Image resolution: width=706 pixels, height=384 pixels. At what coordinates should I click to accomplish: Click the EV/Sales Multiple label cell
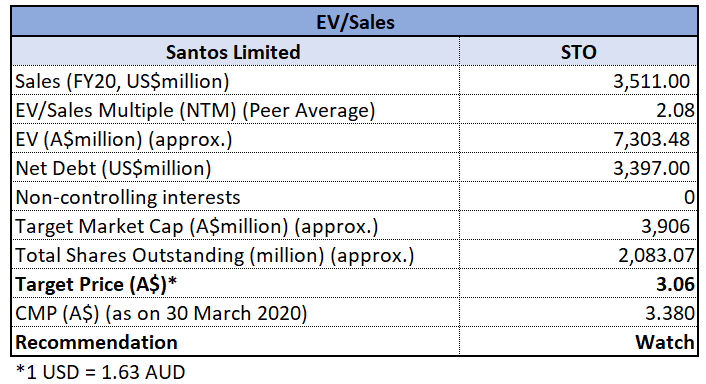[x=235, y=110]
